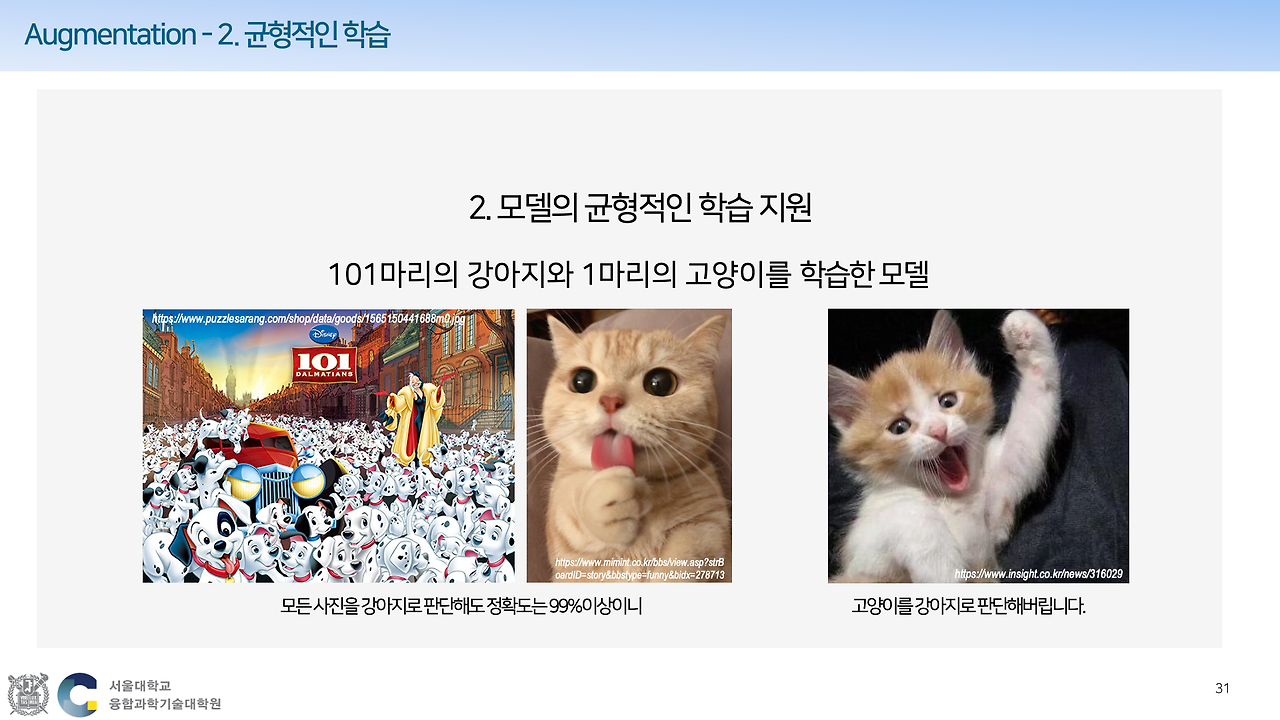Viewport: 1280px width, 720px height.
Task: Click the red car headlights in the poster
Action: pos(243,481)
